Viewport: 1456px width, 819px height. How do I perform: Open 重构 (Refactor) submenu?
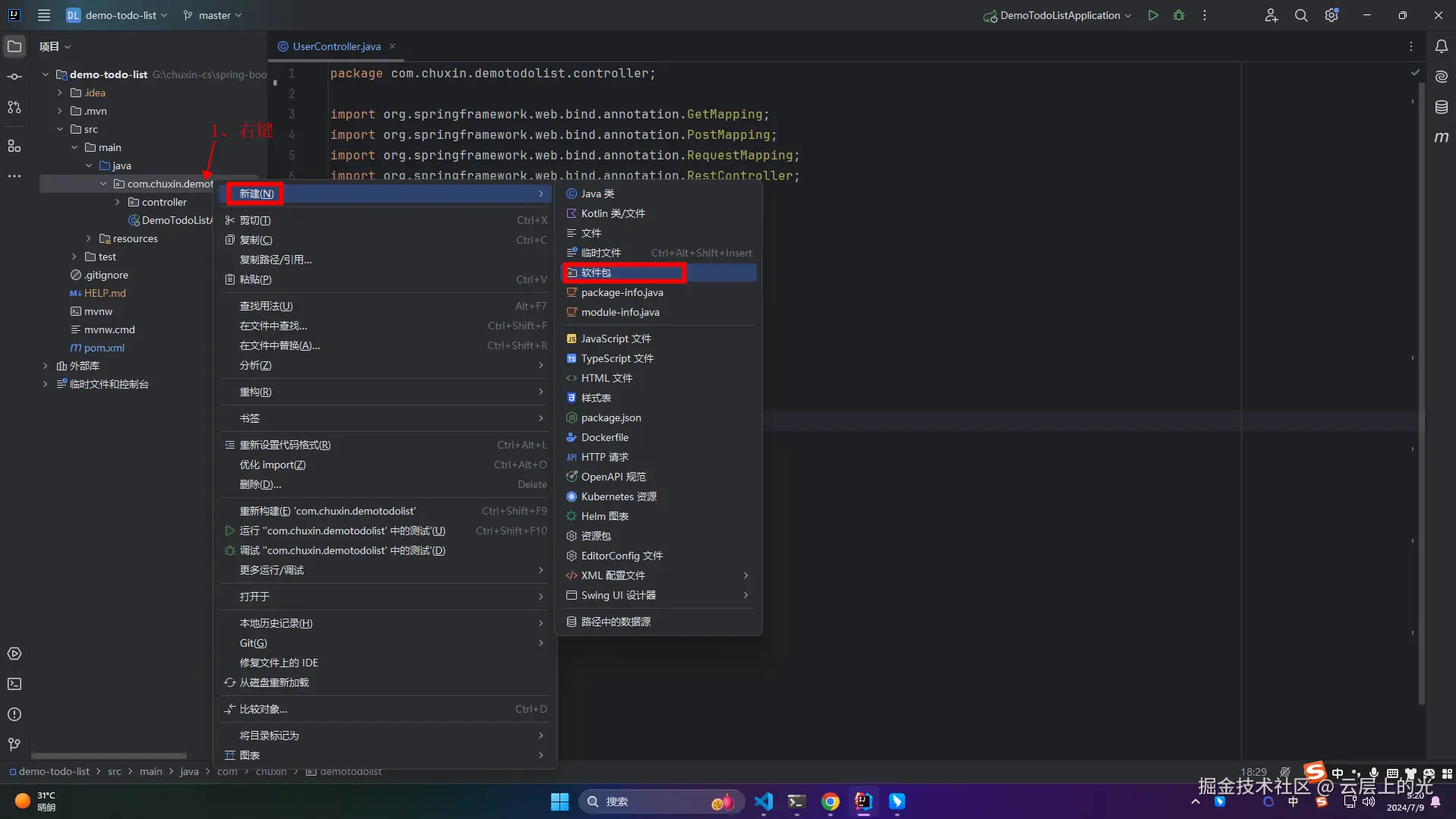point(385,392)
